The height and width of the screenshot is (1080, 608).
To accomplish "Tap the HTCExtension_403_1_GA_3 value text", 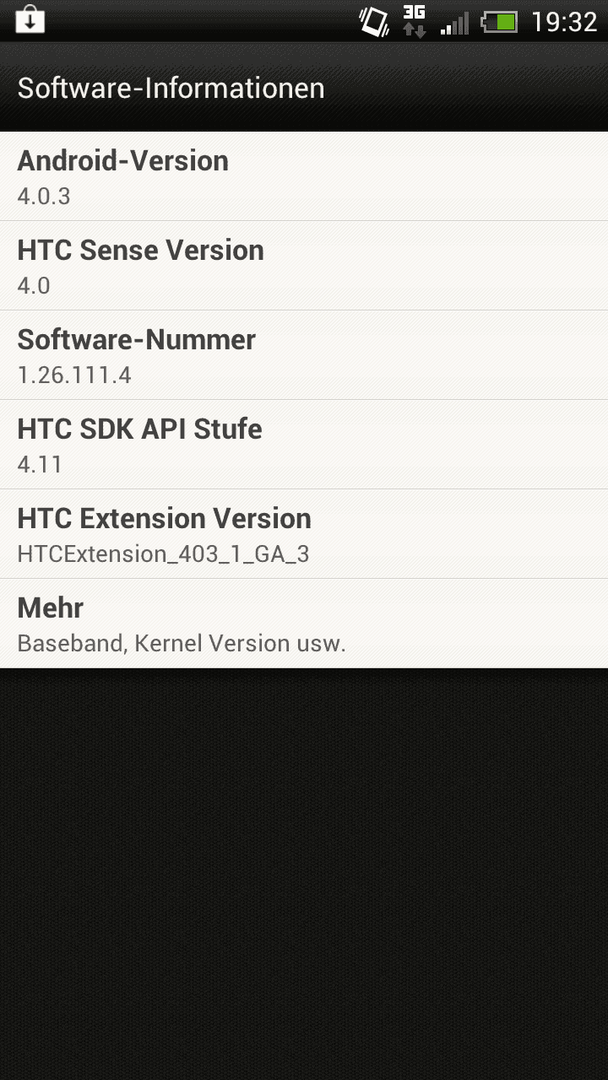I will (163, 554).
